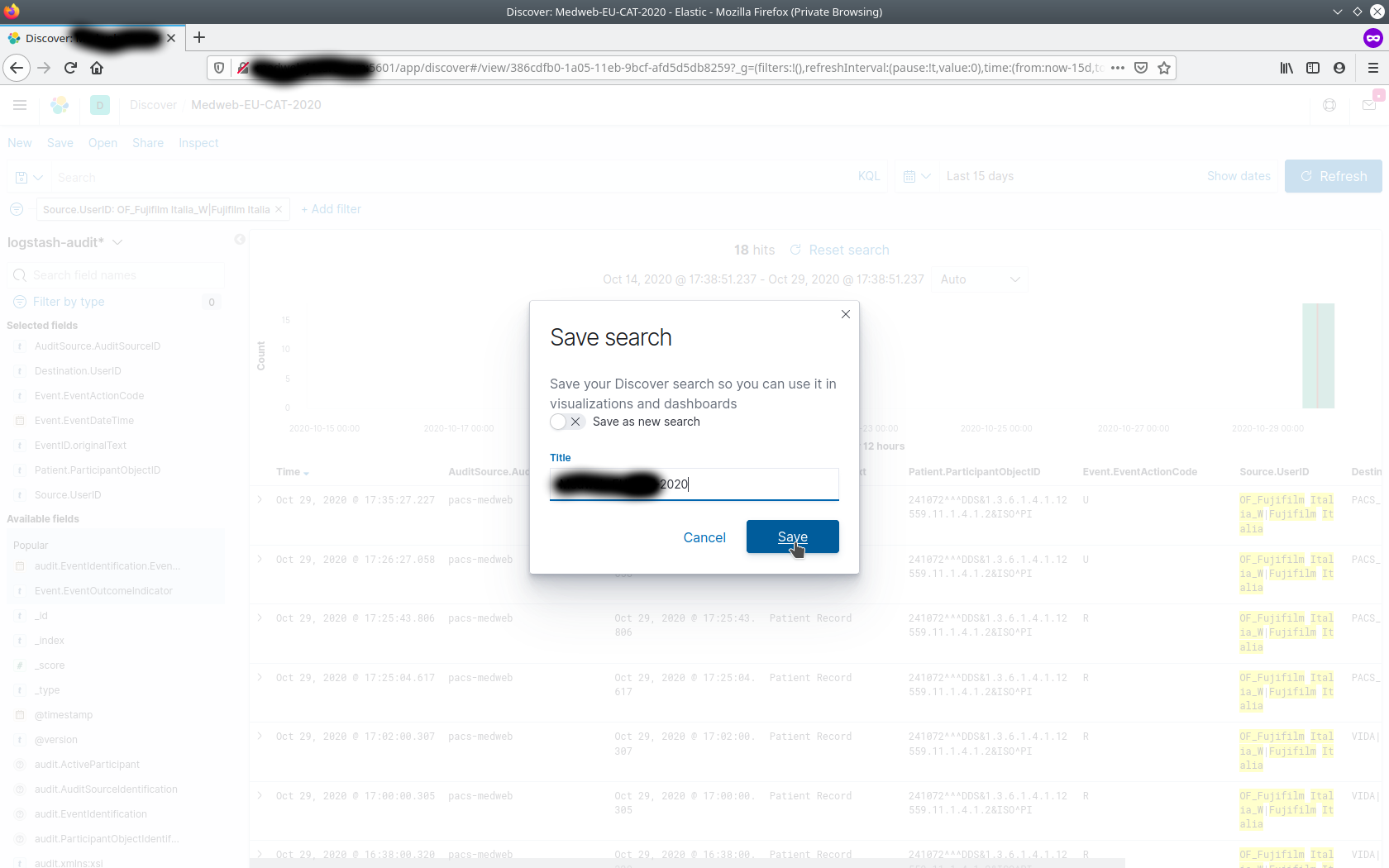Toggle the Save as new search switch
Viewport: 1389px width, 868px height.
566,422
